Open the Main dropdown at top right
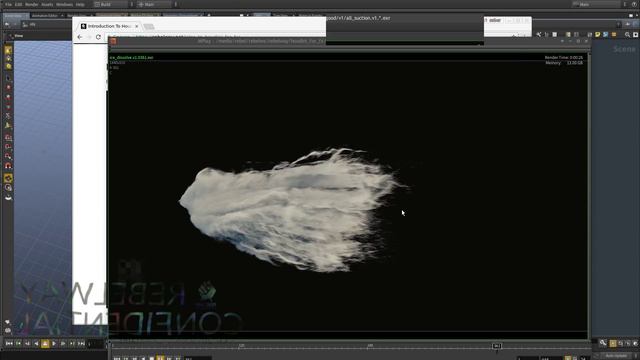 pos(596,4)
